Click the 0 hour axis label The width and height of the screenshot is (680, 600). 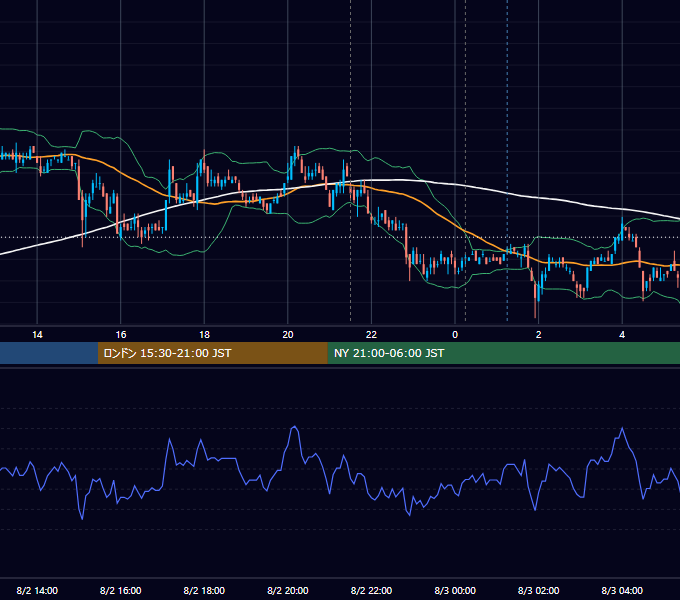click(455, 335)
